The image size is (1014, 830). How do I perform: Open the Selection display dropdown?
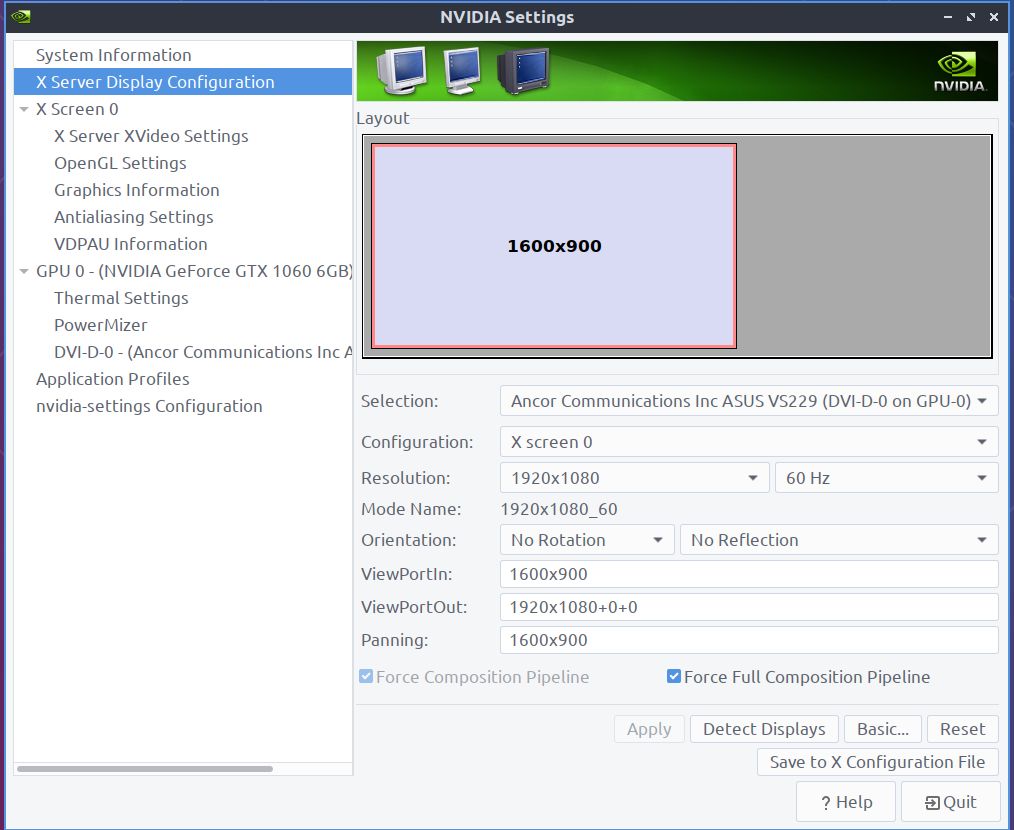(x=748, y=401)
